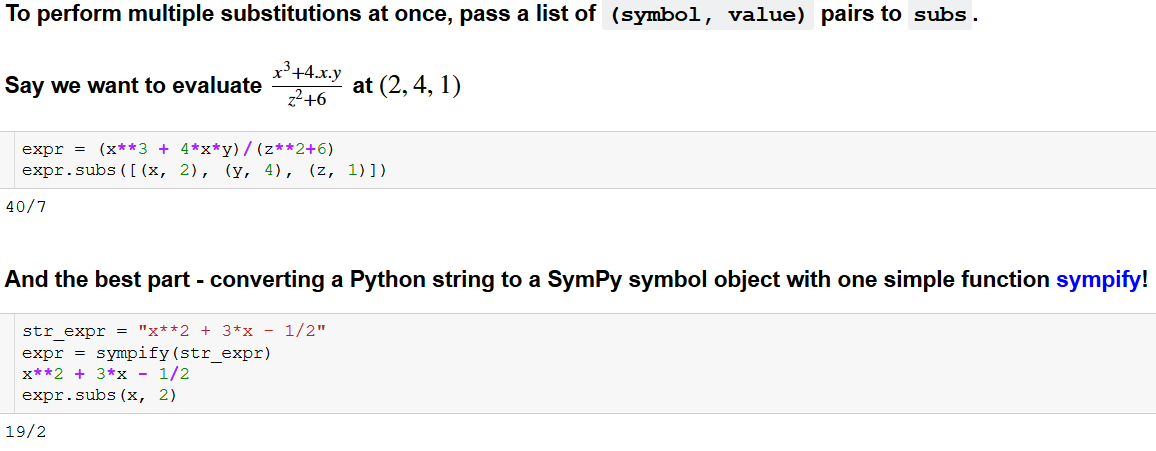
Task: Click the (z**2+6) denominator in code
Action: pyautogui.click(x=294, y=149)
